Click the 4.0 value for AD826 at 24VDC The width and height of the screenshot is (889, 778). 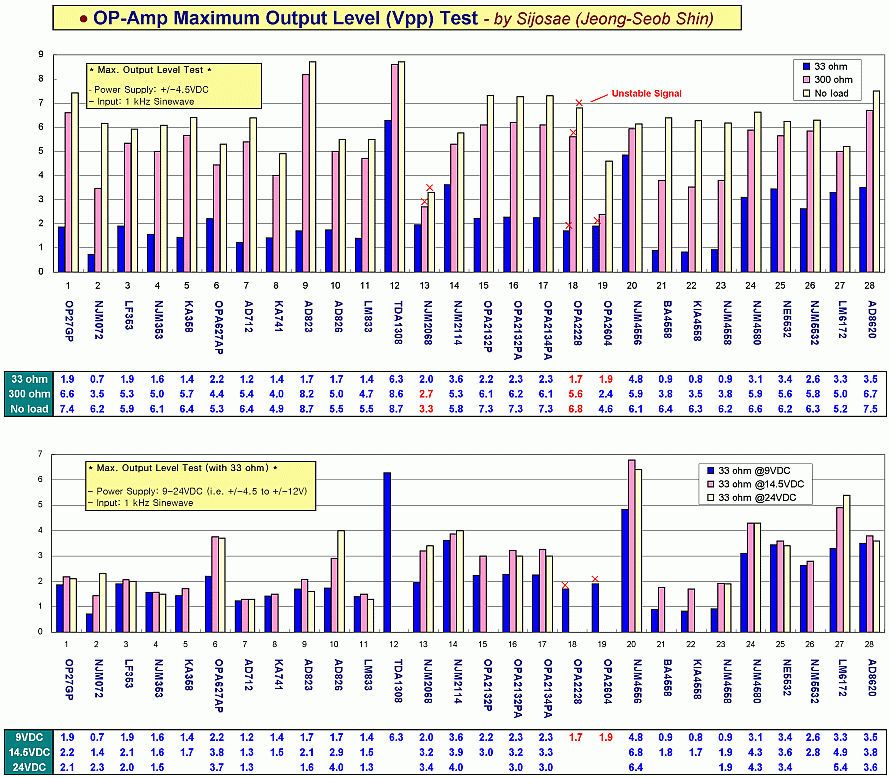coord(336,767)
